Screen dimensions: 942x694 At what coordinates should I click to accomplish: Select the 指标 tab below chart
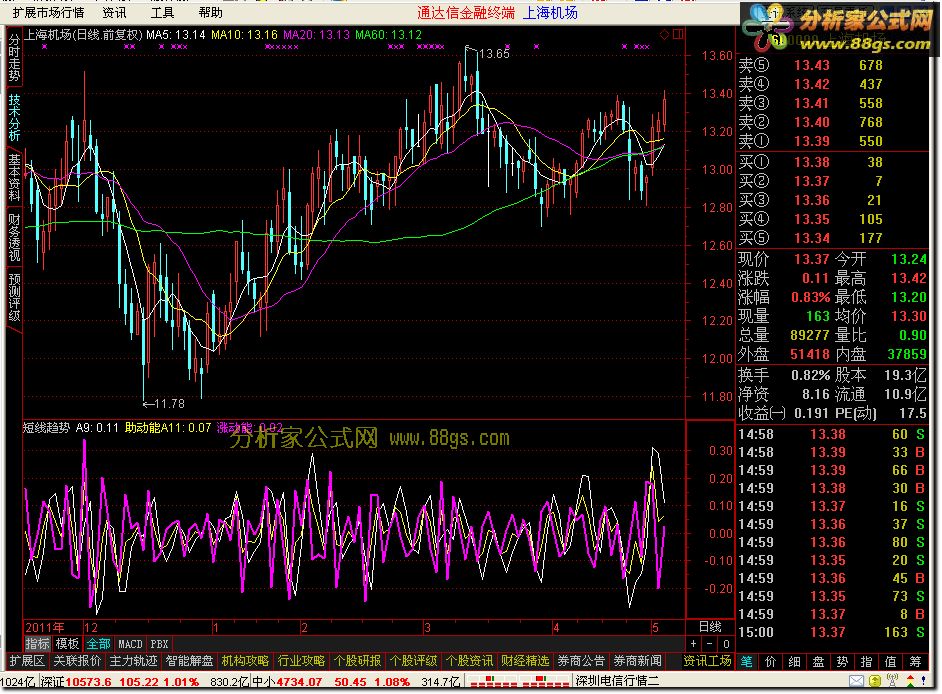click(37, 644)
